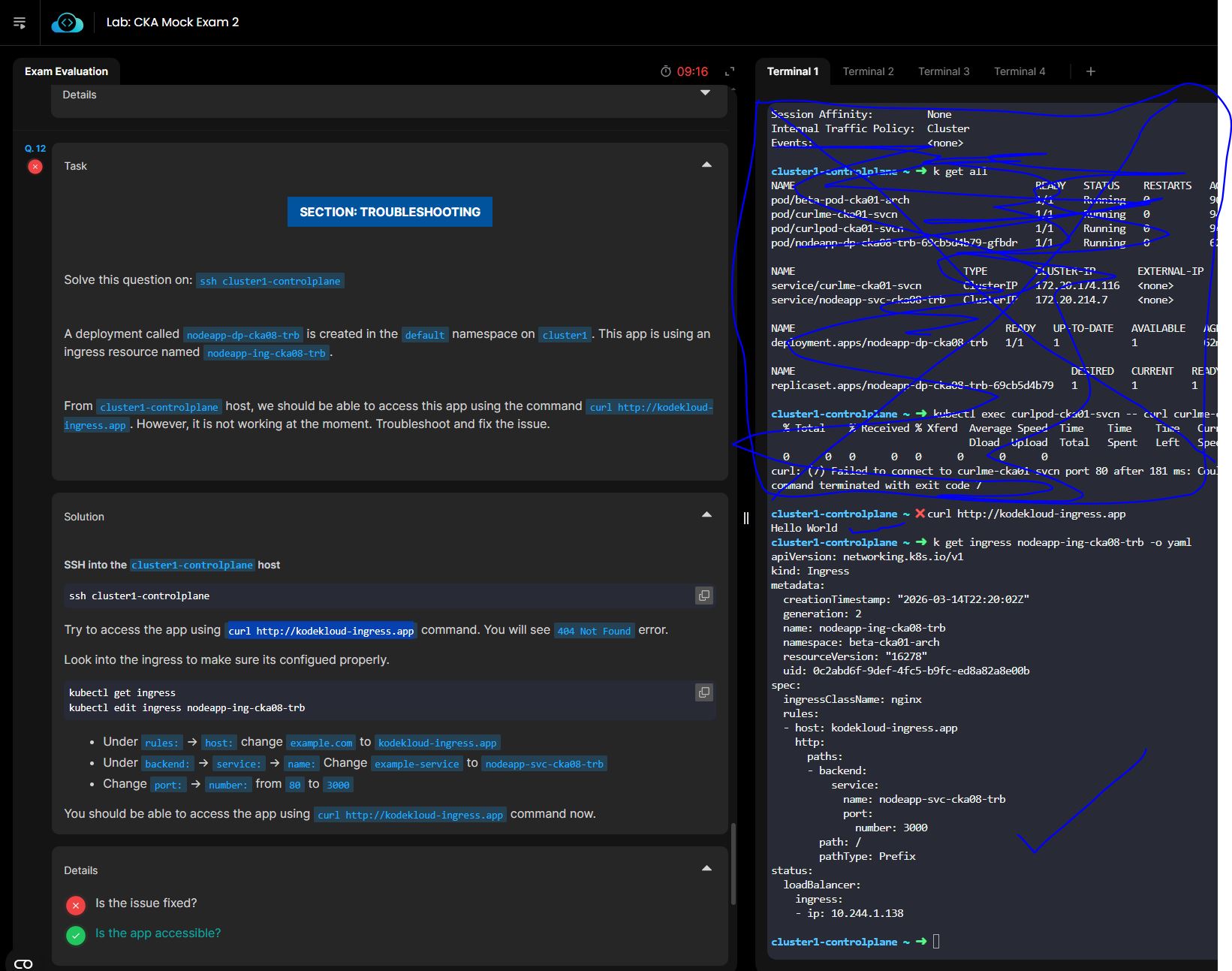Click the bottom-left link chain icon
This screenshot has height=971, width=1232.
click(x=23, y=963)
